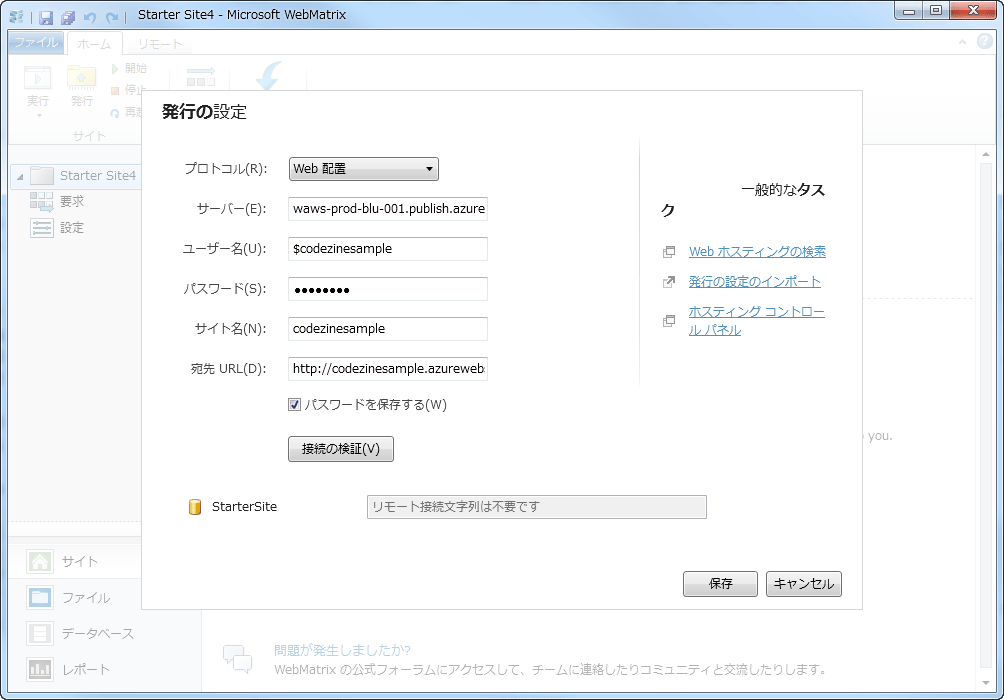The width and height of the screenshot is (1004, 700).
Task: Open the Protocol dropdown showing Web 配置
Action: point(364,169)
